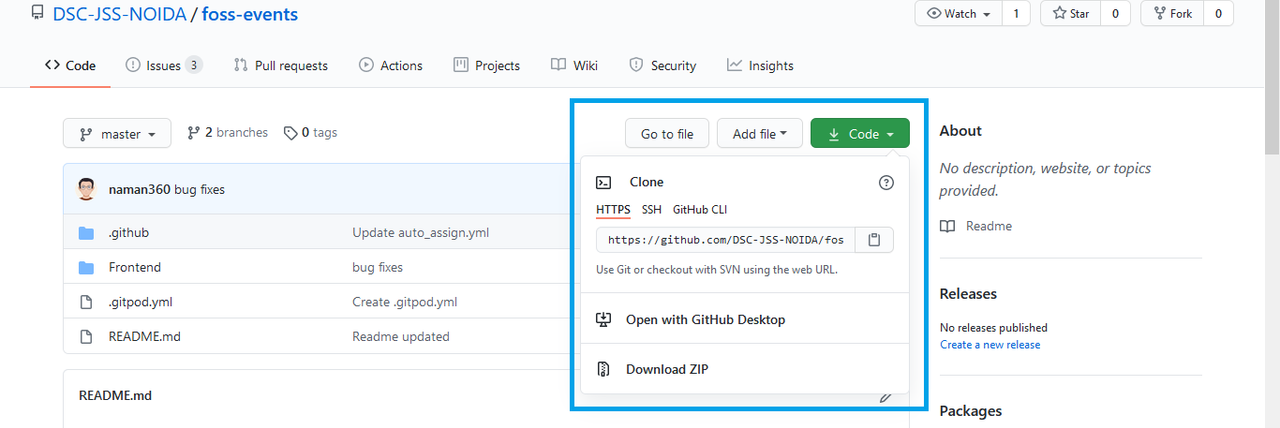Click the .github folder icon
1280x428 pixels.
[x=87, y=233]
